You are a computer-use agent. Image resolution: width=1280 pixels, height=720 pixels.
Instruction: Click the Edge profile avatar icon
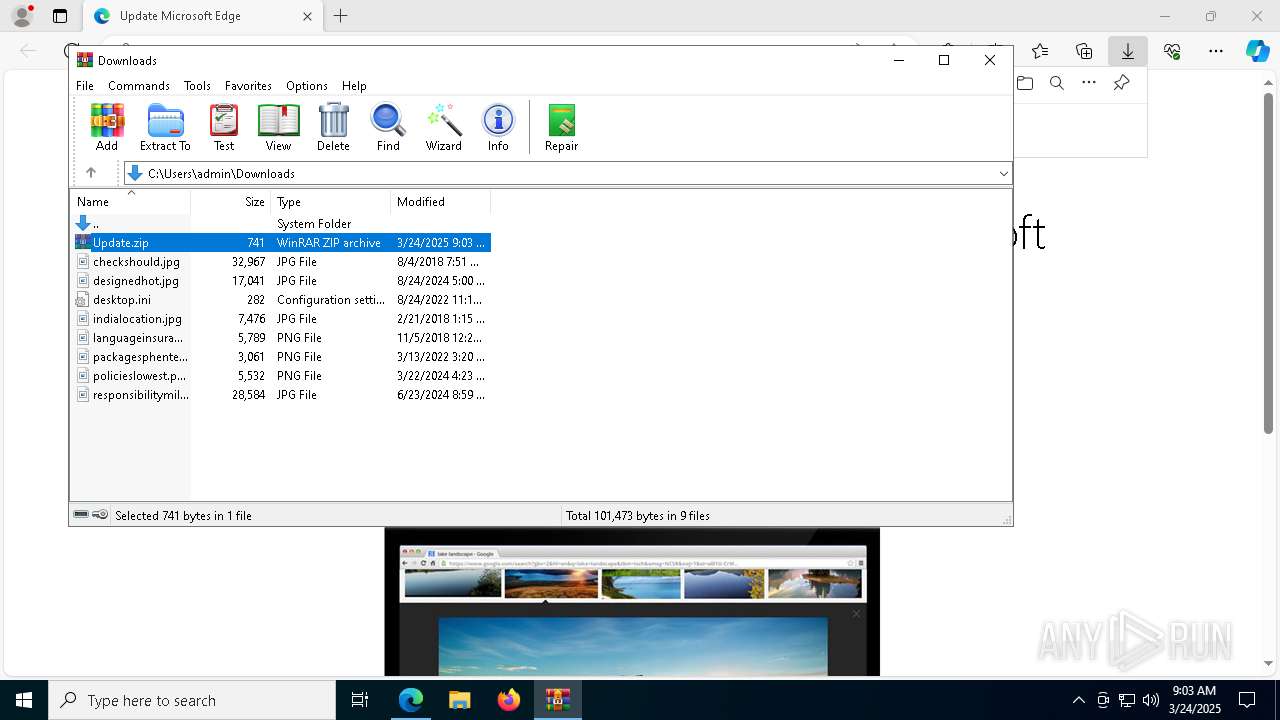click(x=22, y=16)
